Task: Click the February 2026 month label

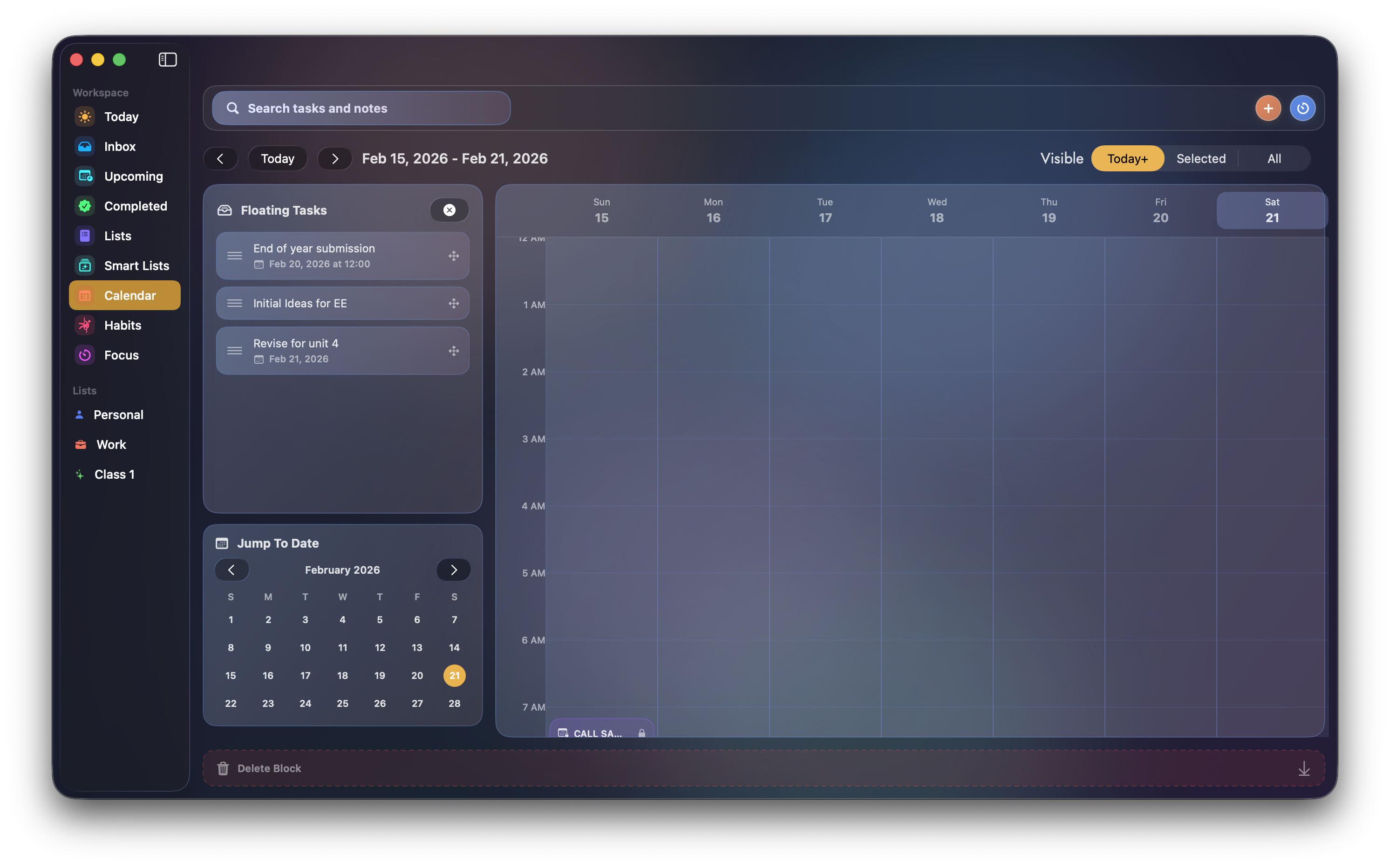Action: [x=342, y=570]
